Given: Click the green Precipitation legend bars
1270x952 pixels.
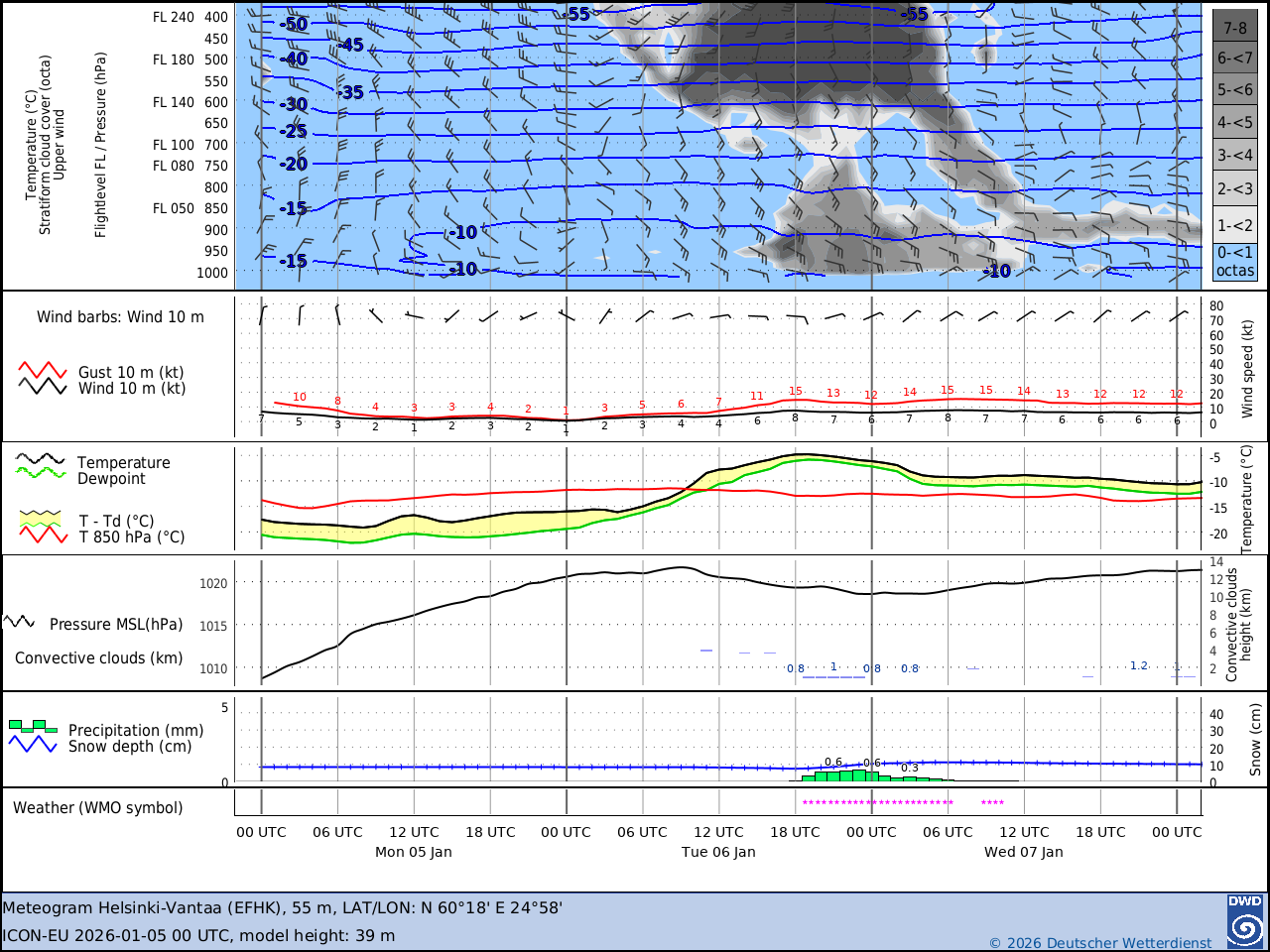Looking at the screenshot, I should tap(33, 726).
